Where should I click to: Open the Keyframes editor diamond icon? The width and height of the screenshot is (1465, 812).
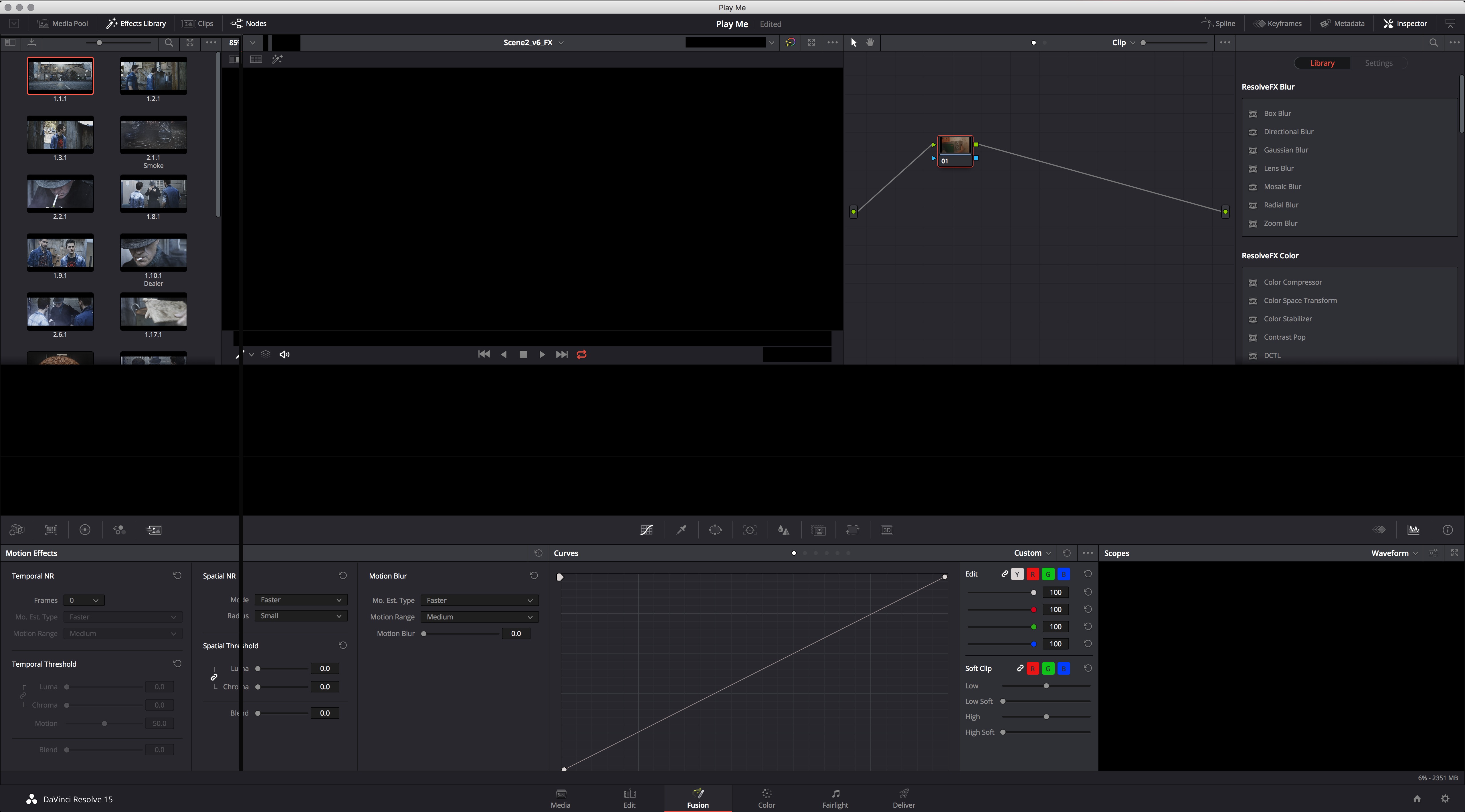(x=1380, y=530)
